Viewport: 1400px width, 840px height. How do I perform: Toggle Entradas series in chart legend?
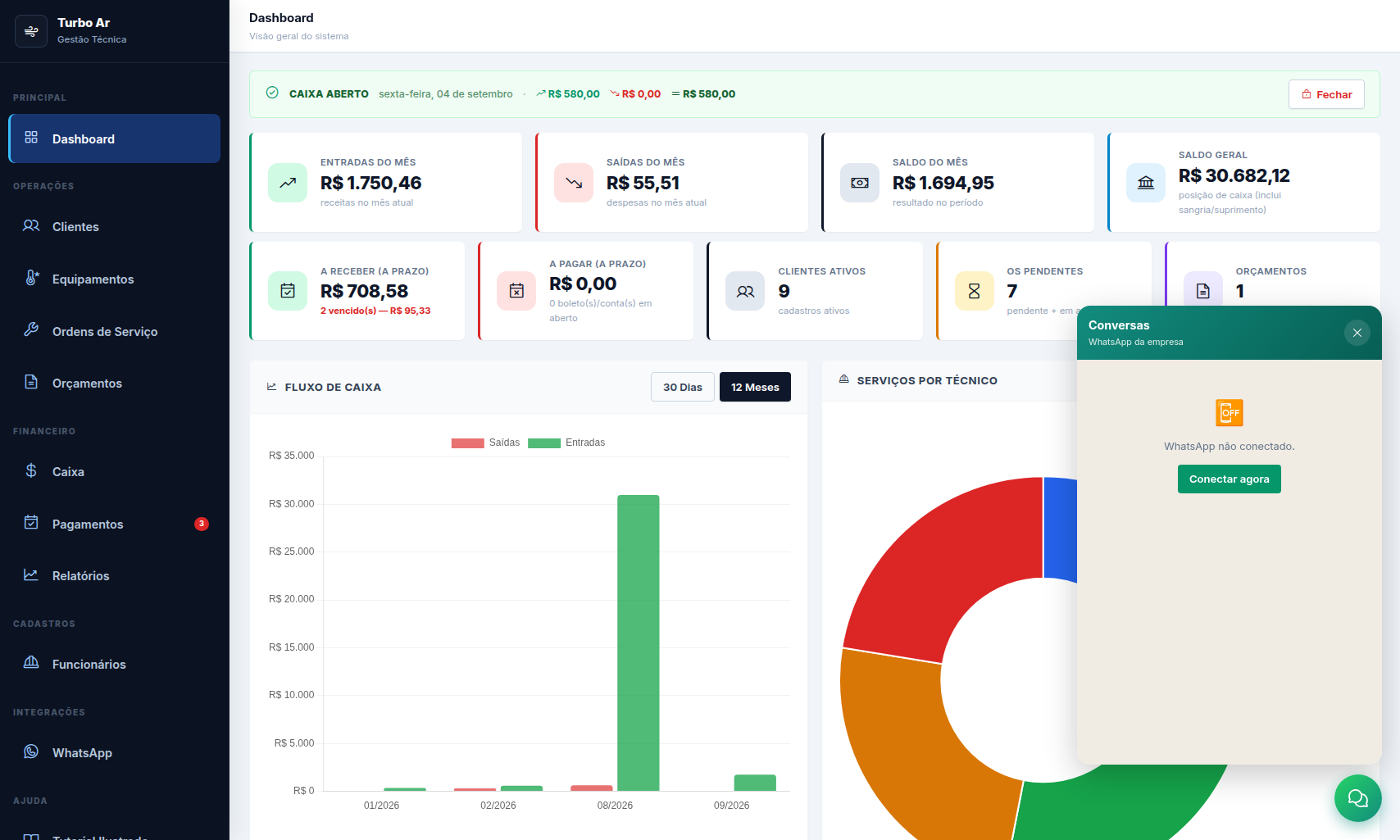[566, 443]
